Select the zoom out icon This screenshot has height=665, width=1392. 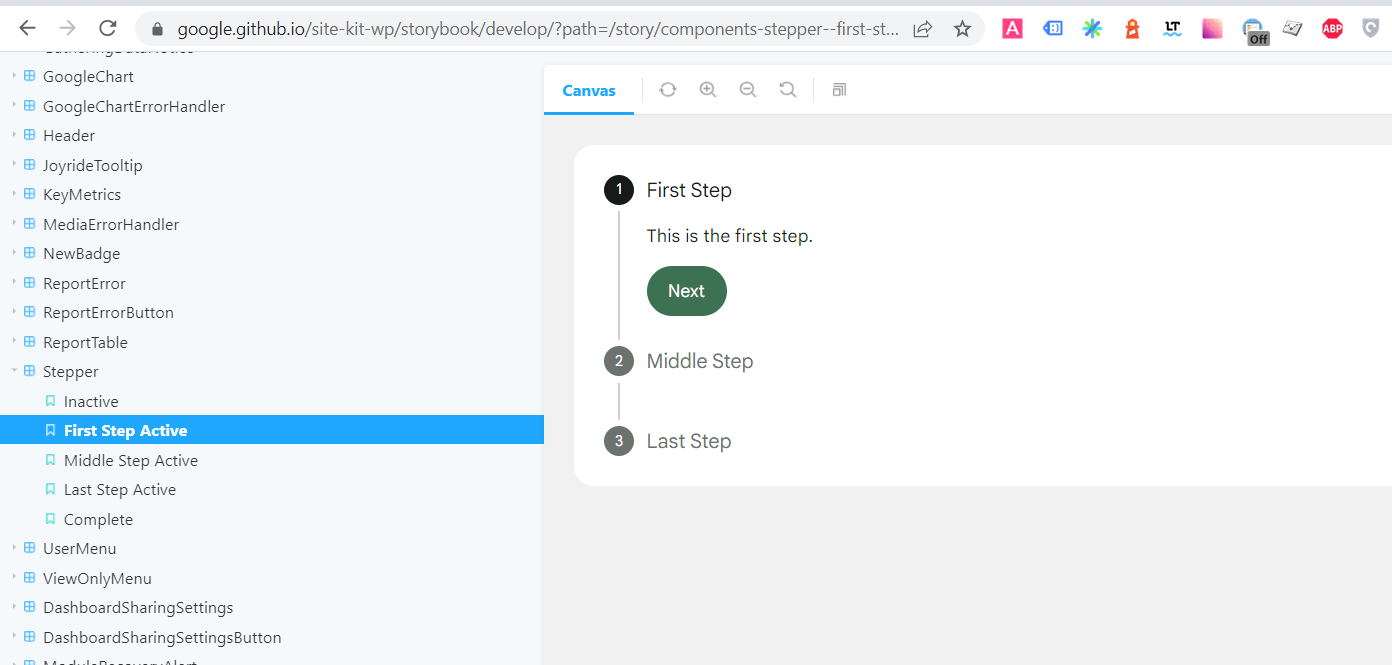(x=747, y=90)
